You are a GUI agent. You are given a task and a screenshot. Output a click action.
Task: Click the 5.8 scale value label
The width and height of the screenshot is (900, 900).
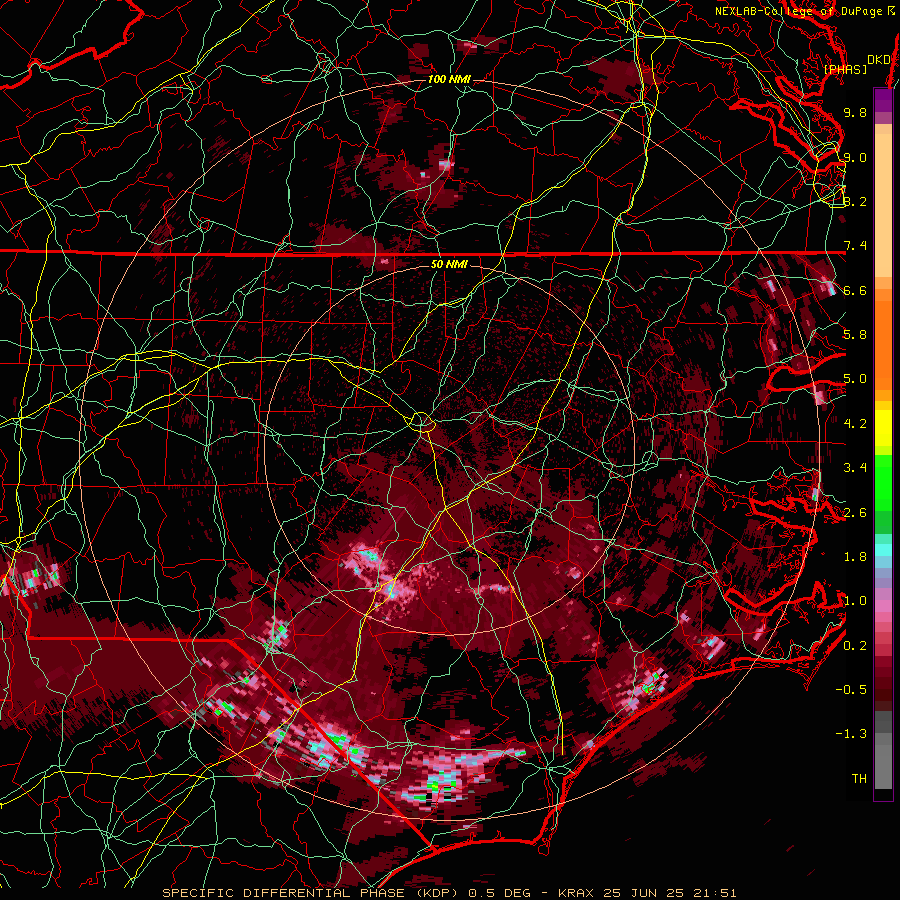tap(855, 335)
